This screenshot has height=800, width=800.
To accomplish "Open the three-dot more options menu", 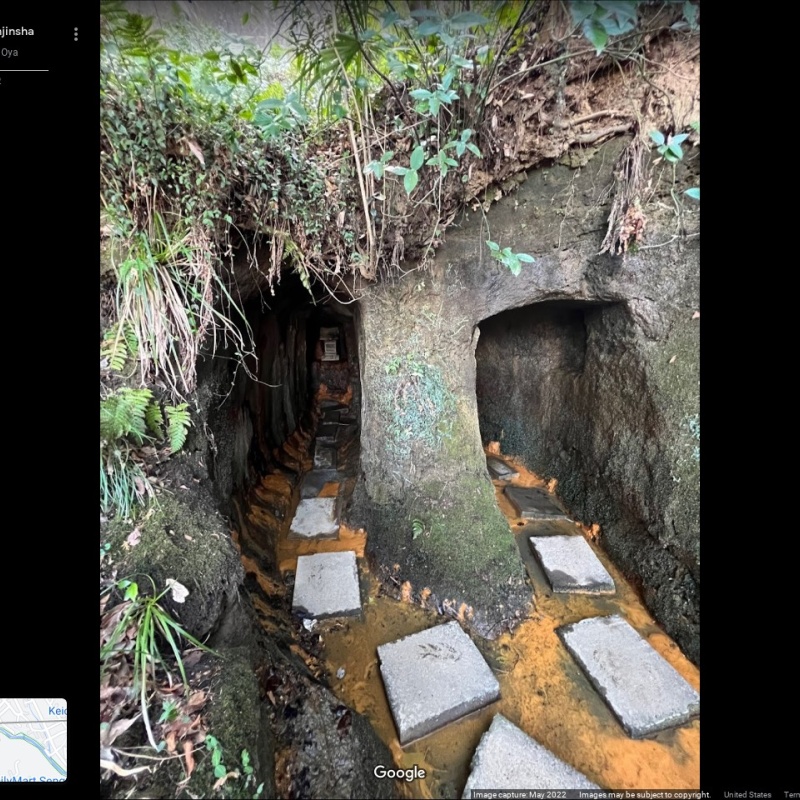I will (x=75, y=34).
